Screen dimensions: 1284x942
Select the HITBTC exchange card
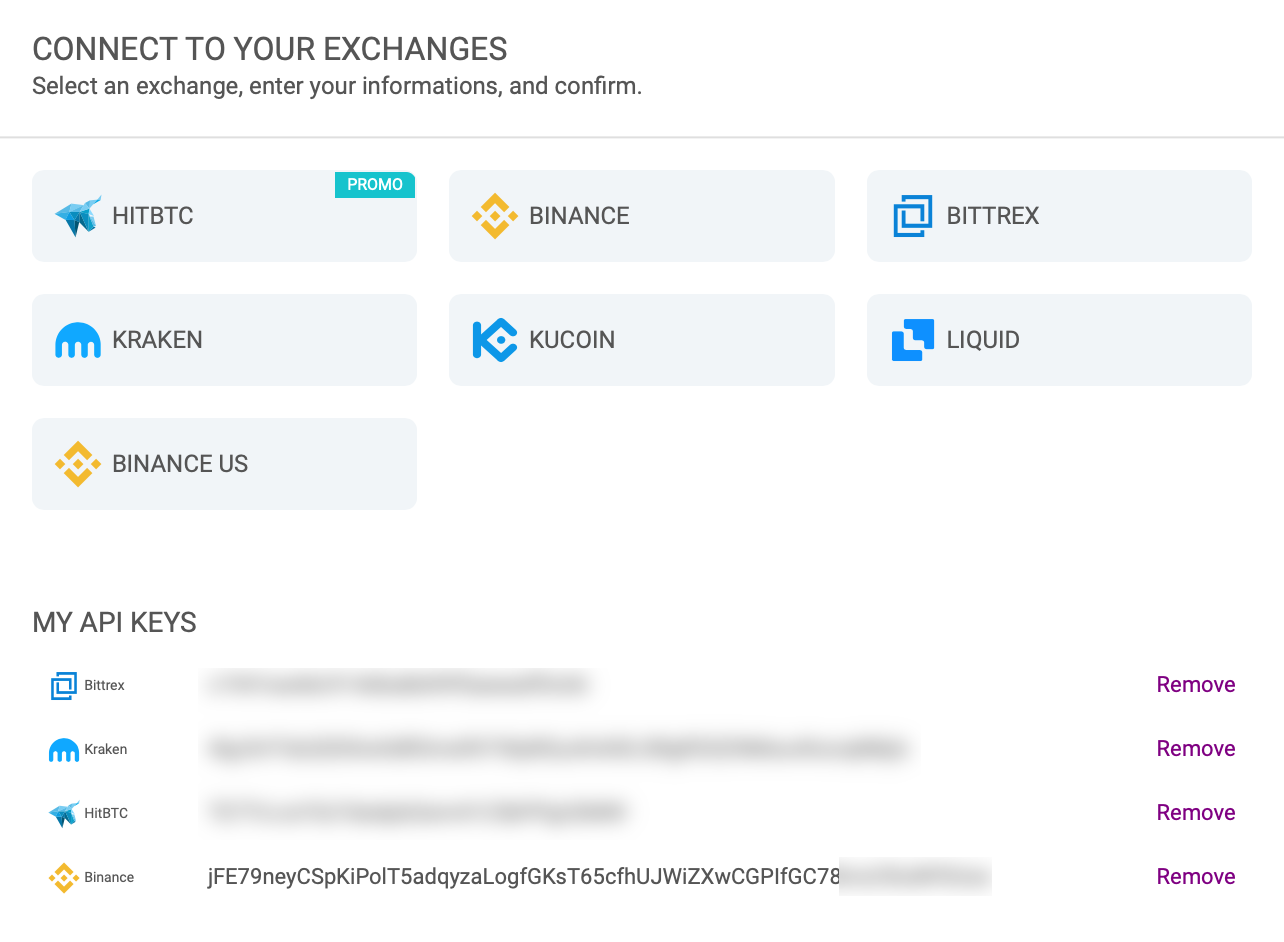(225, 216)
